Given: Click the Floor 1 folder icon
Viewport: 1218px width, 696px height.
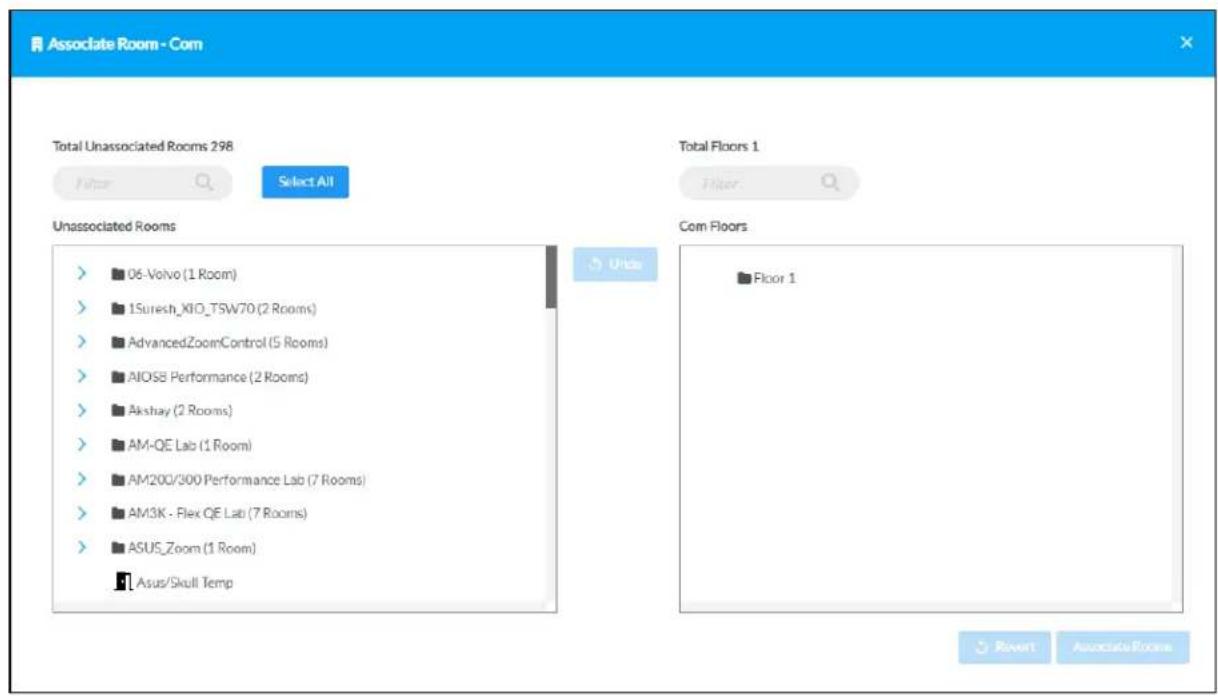Looking at the screenshot, I should [x=743, y=278].
